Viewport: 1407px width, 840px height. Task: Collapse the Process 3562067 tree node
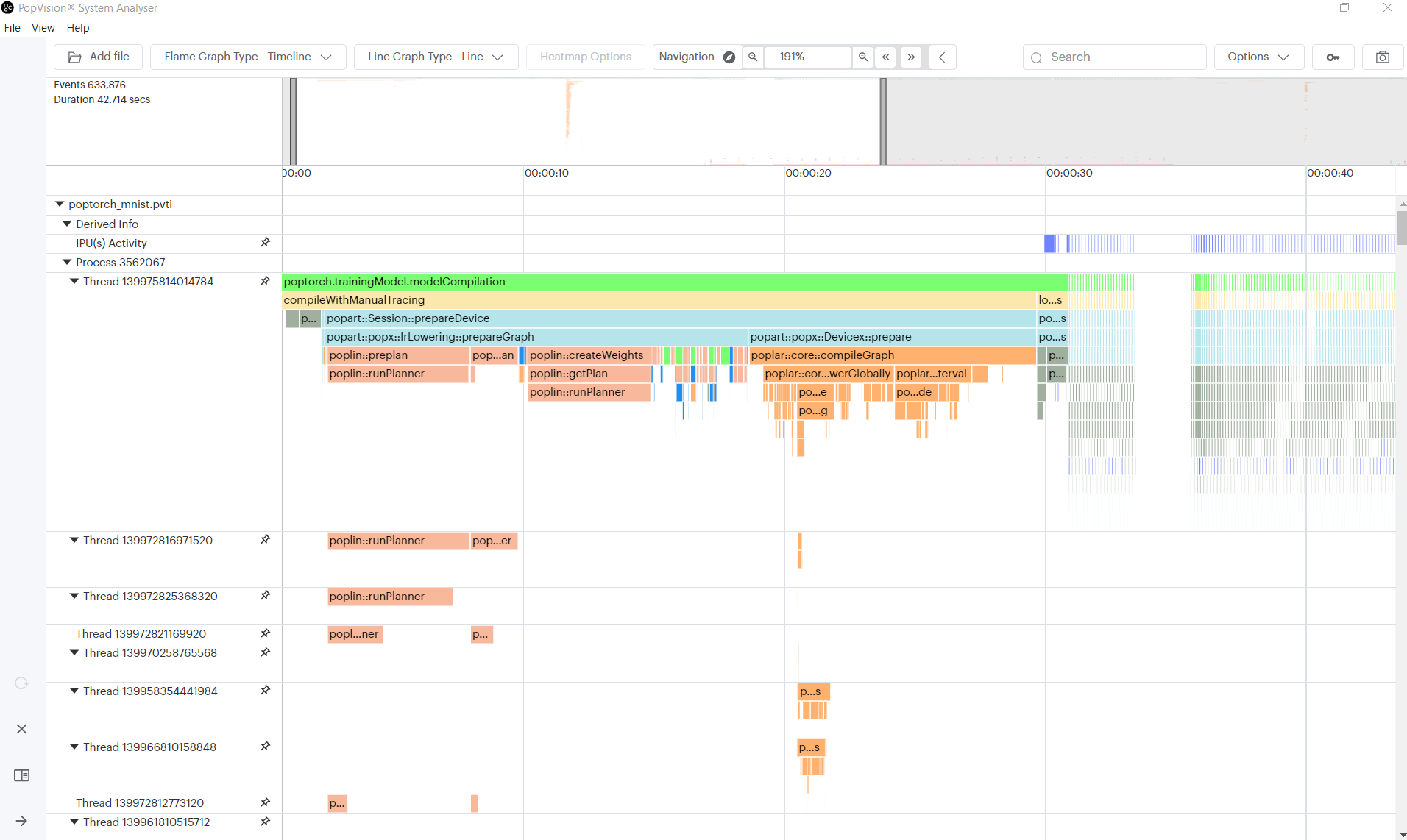click(x=67, y=262)
